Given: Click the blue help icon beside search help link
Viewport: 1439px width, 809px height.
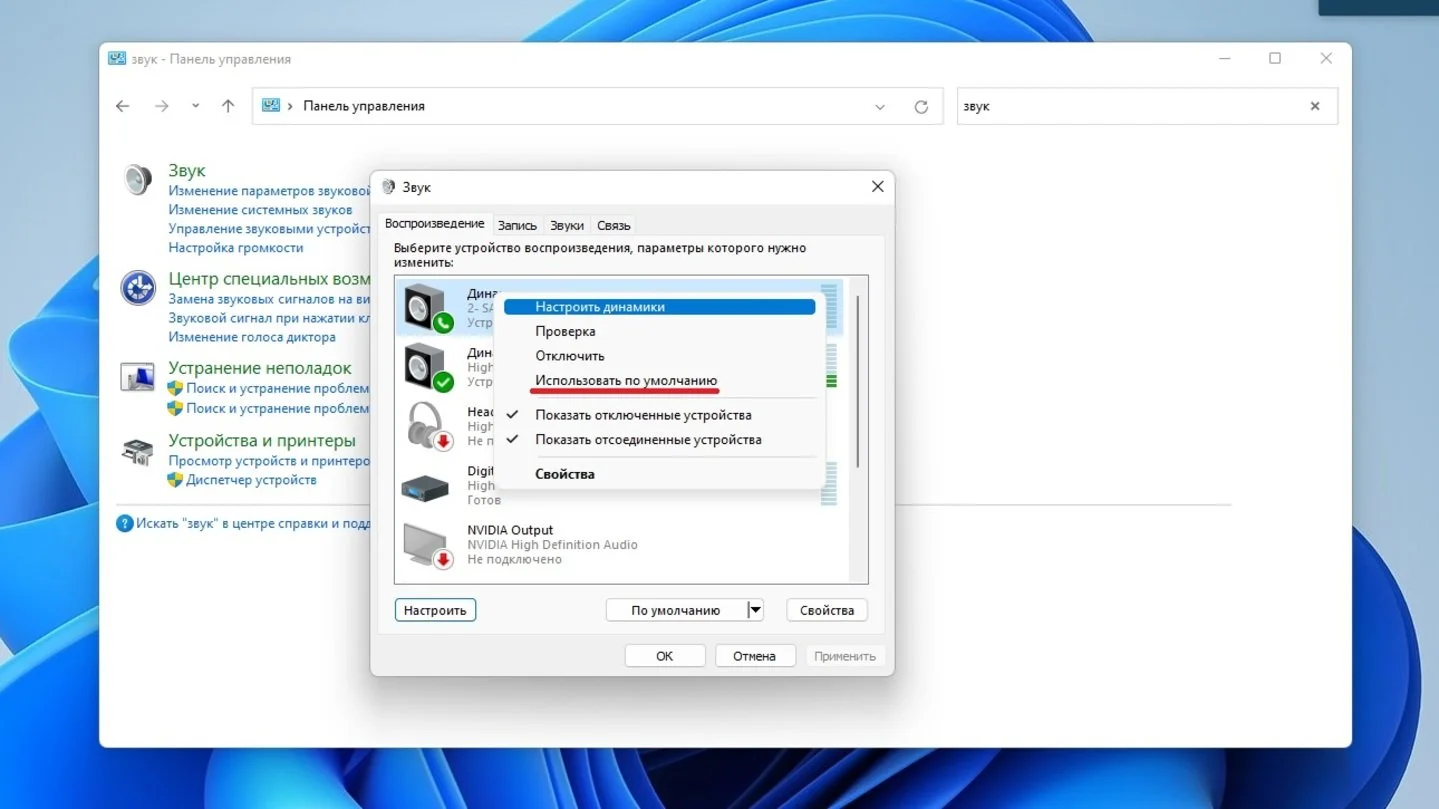Looking at the screenshot, I should click(x=125, y=523).
